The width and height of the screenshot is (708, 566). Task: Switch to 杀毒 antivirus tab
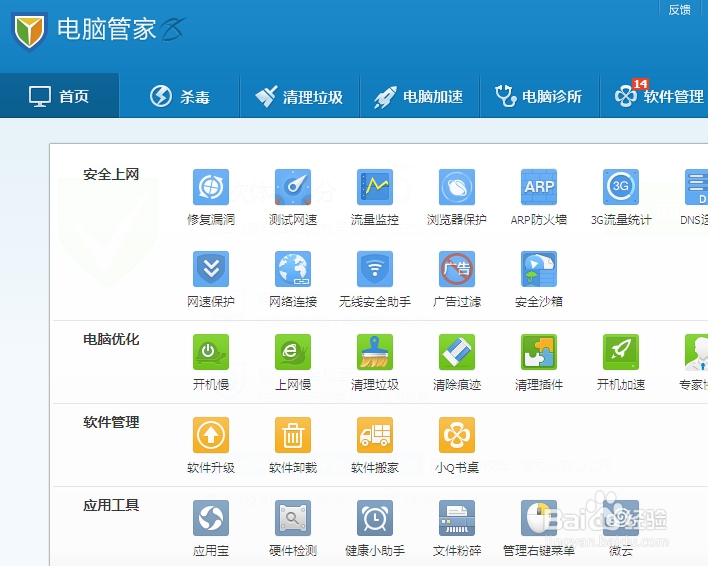(179, 96)
